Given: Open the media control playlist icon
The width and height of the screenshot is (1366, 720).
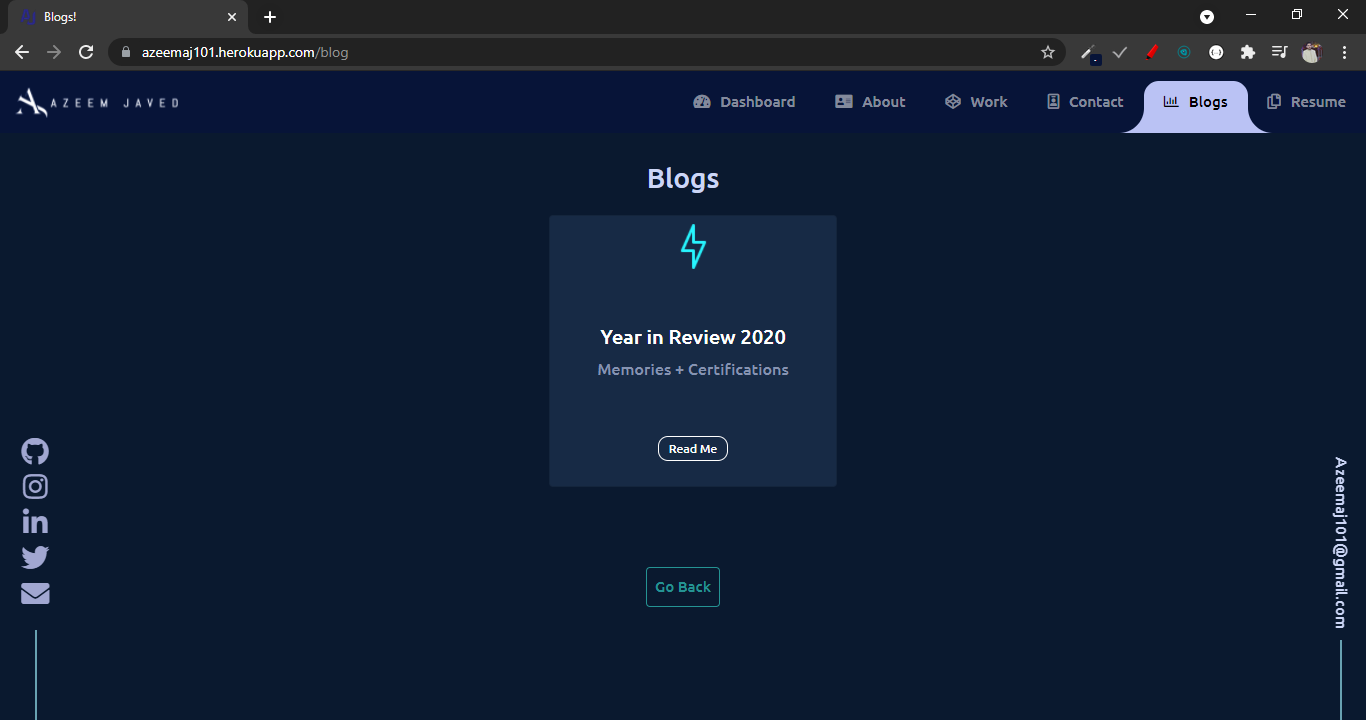Looking at the screenshot, I should (1280, 52).
